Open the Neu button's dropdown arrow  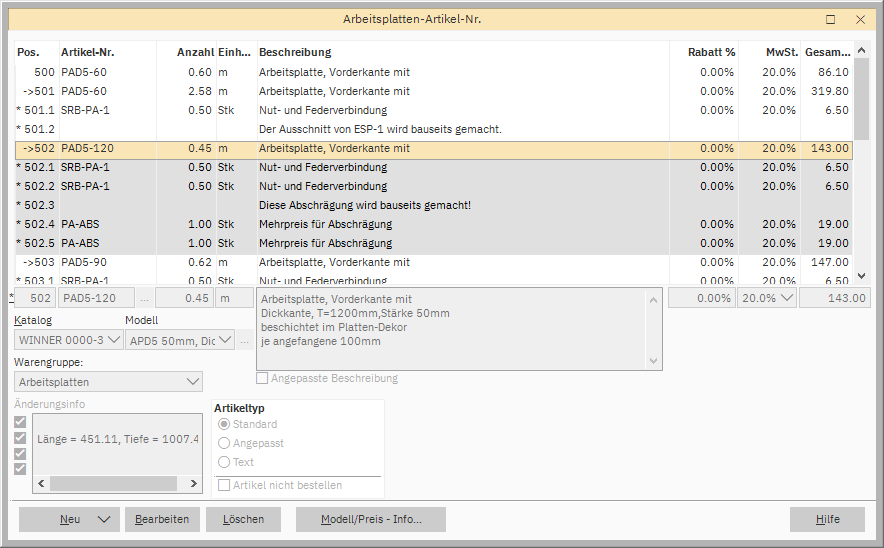click(103, 519)
